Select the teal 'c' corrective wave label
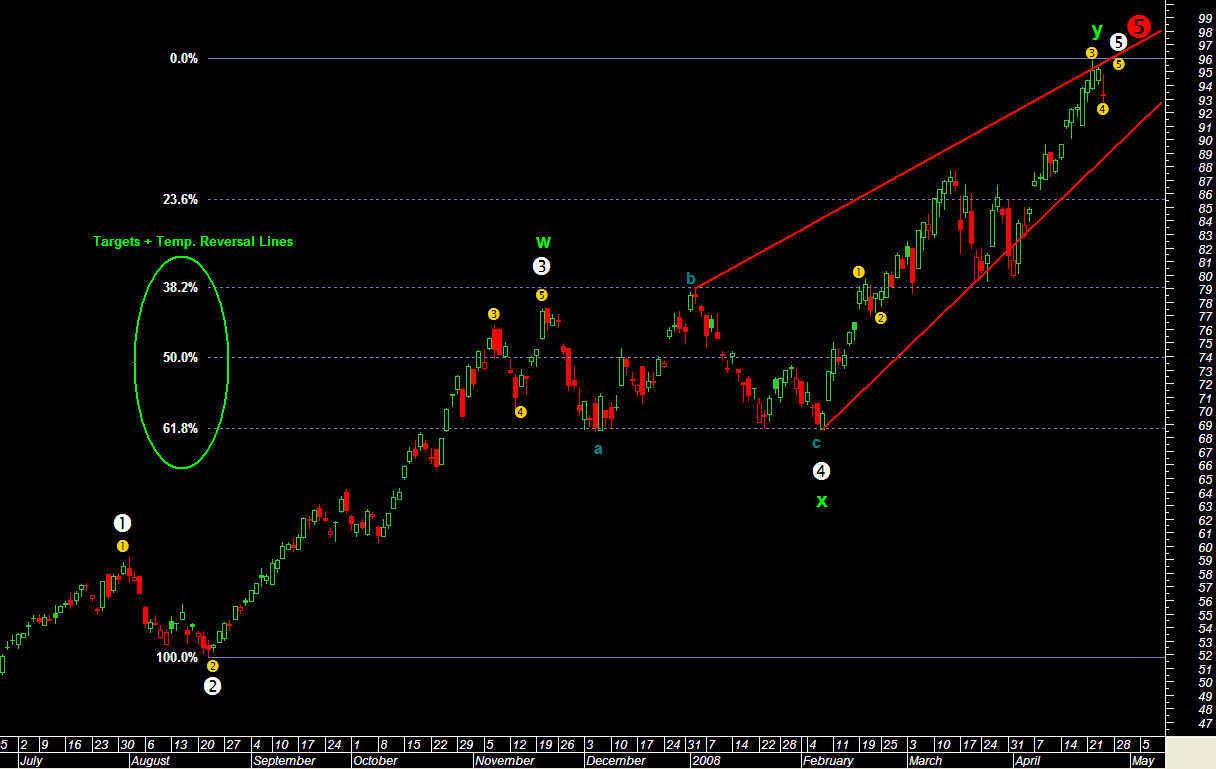 (x=816, y=442)
